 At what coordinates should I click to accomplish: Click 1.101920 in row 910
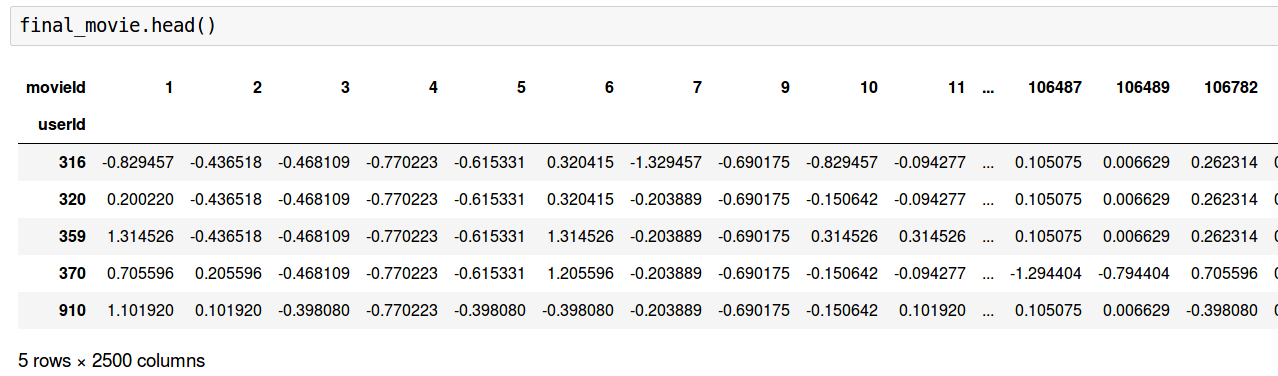pyautogui.click(x=140, y=310)
